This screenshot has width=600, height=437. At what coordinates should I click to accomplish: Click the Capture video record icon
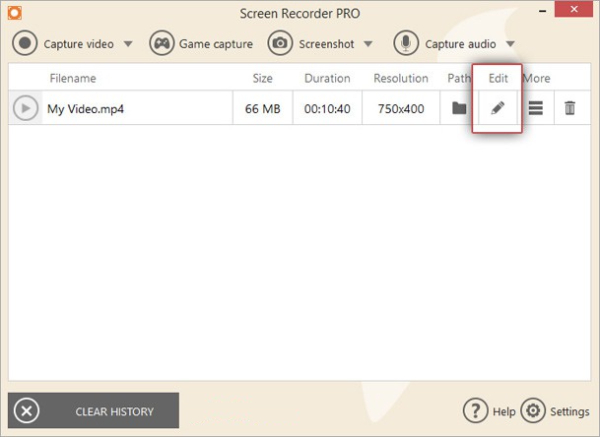pos(25,43)
